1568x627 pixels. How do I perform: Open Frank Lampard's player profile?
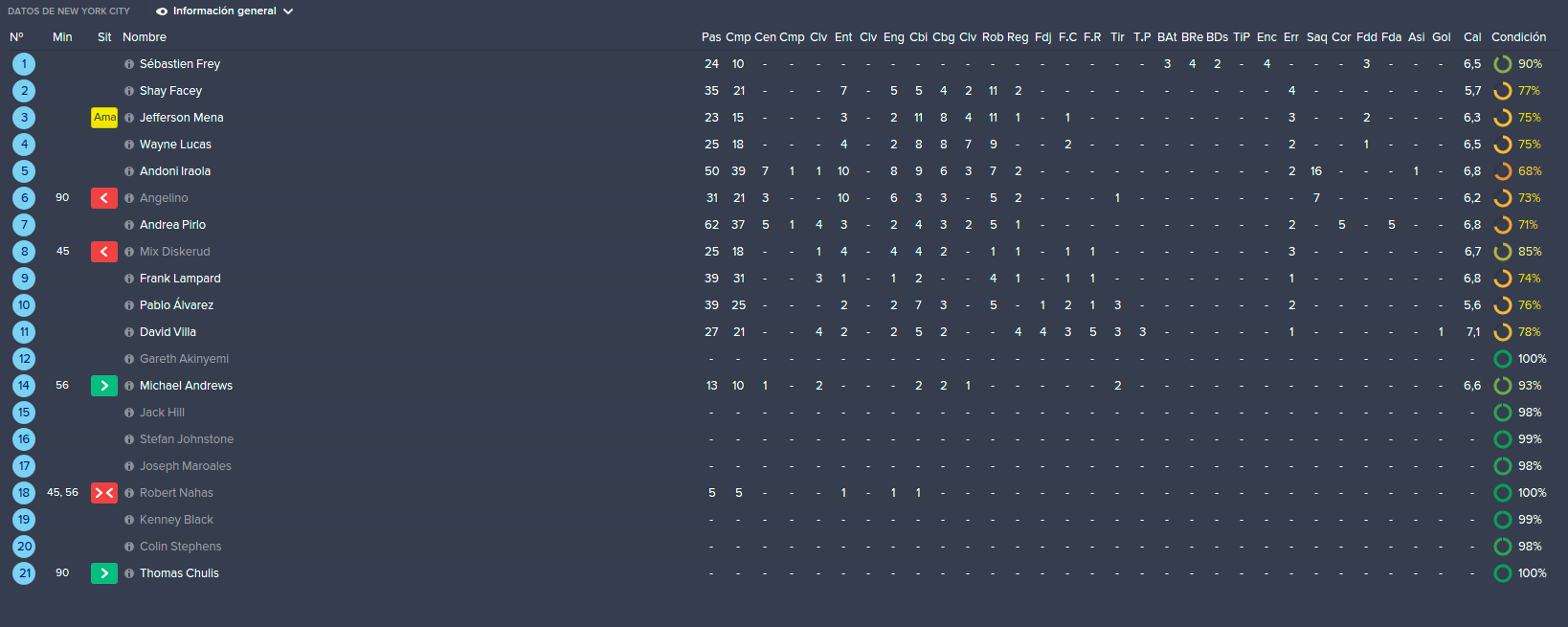pyautogui.click(x=180, y=279)
